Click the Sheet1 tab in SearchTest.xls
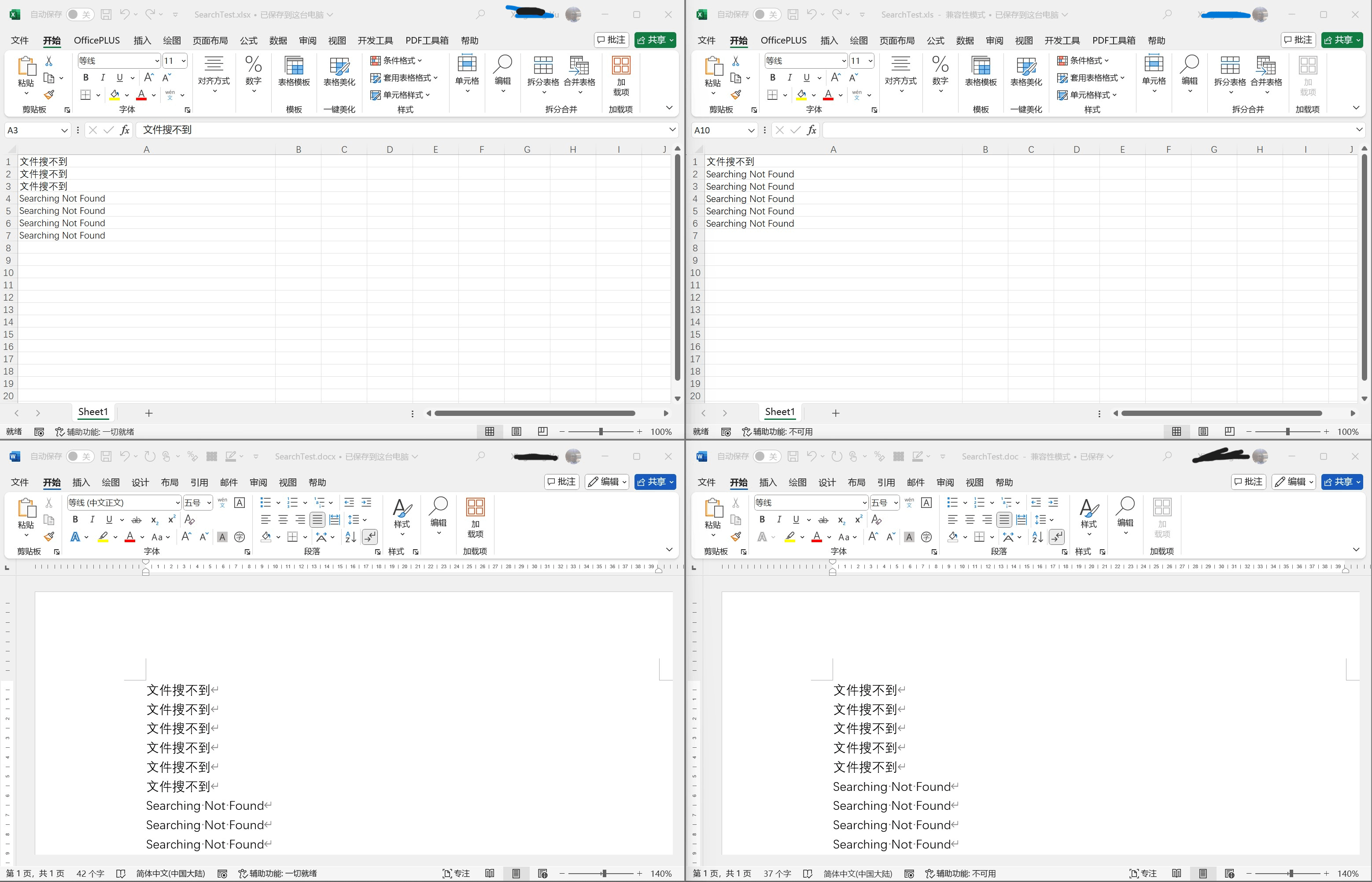Screen dimensions: 1372x882 click(x=780, y=412)
